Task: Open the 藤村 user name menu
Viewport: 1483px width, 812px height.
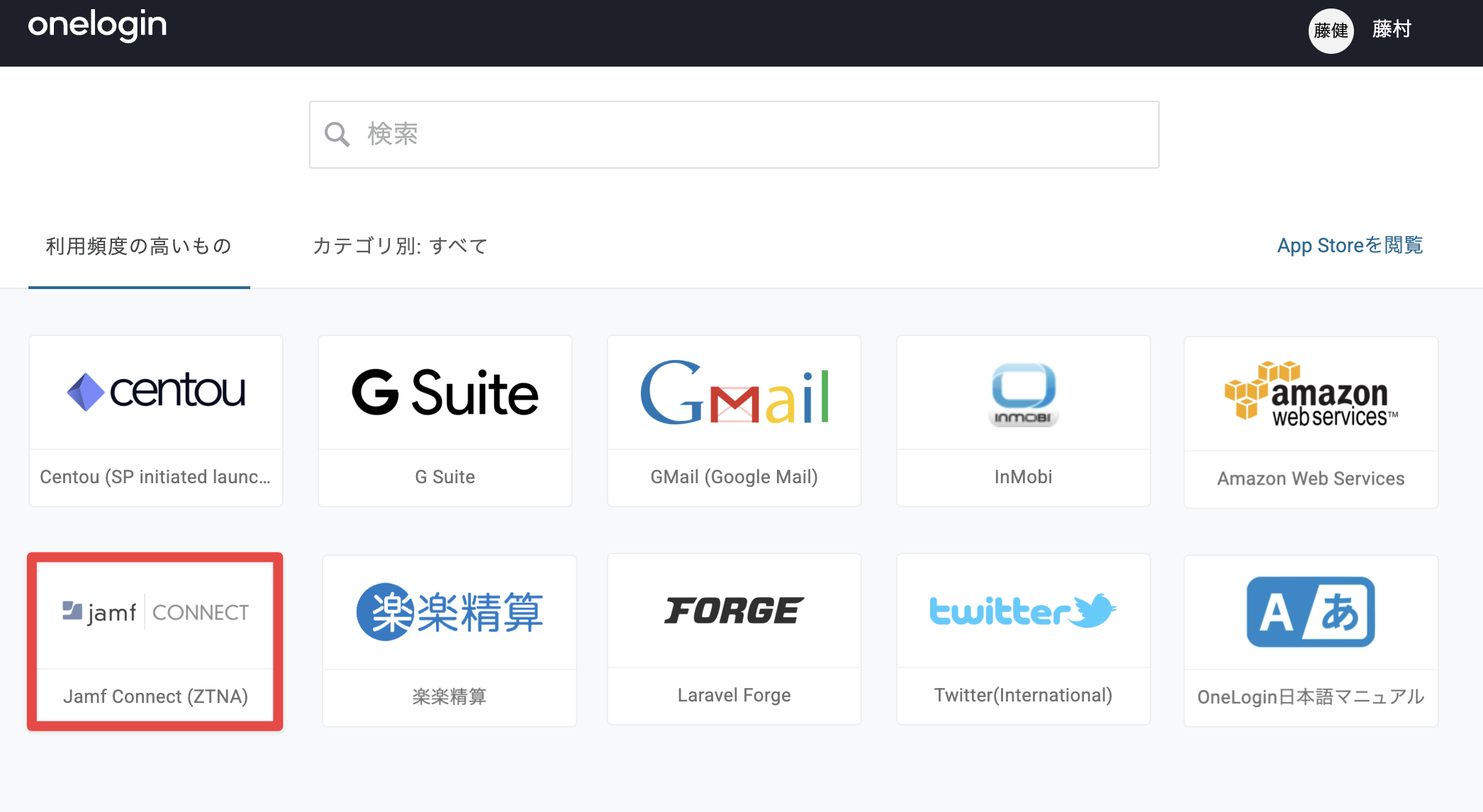Action: tap(1392, 29)
